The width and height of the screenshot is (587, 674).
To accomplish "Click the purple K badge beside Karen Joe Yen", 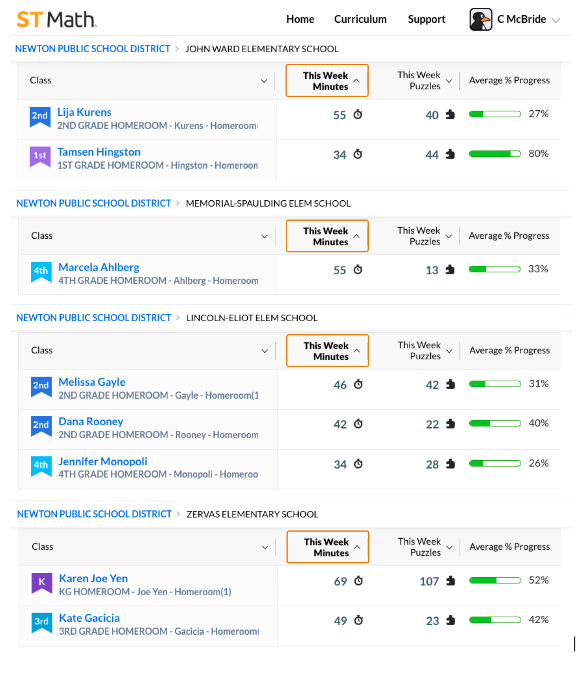I will (x=42, y=583).
